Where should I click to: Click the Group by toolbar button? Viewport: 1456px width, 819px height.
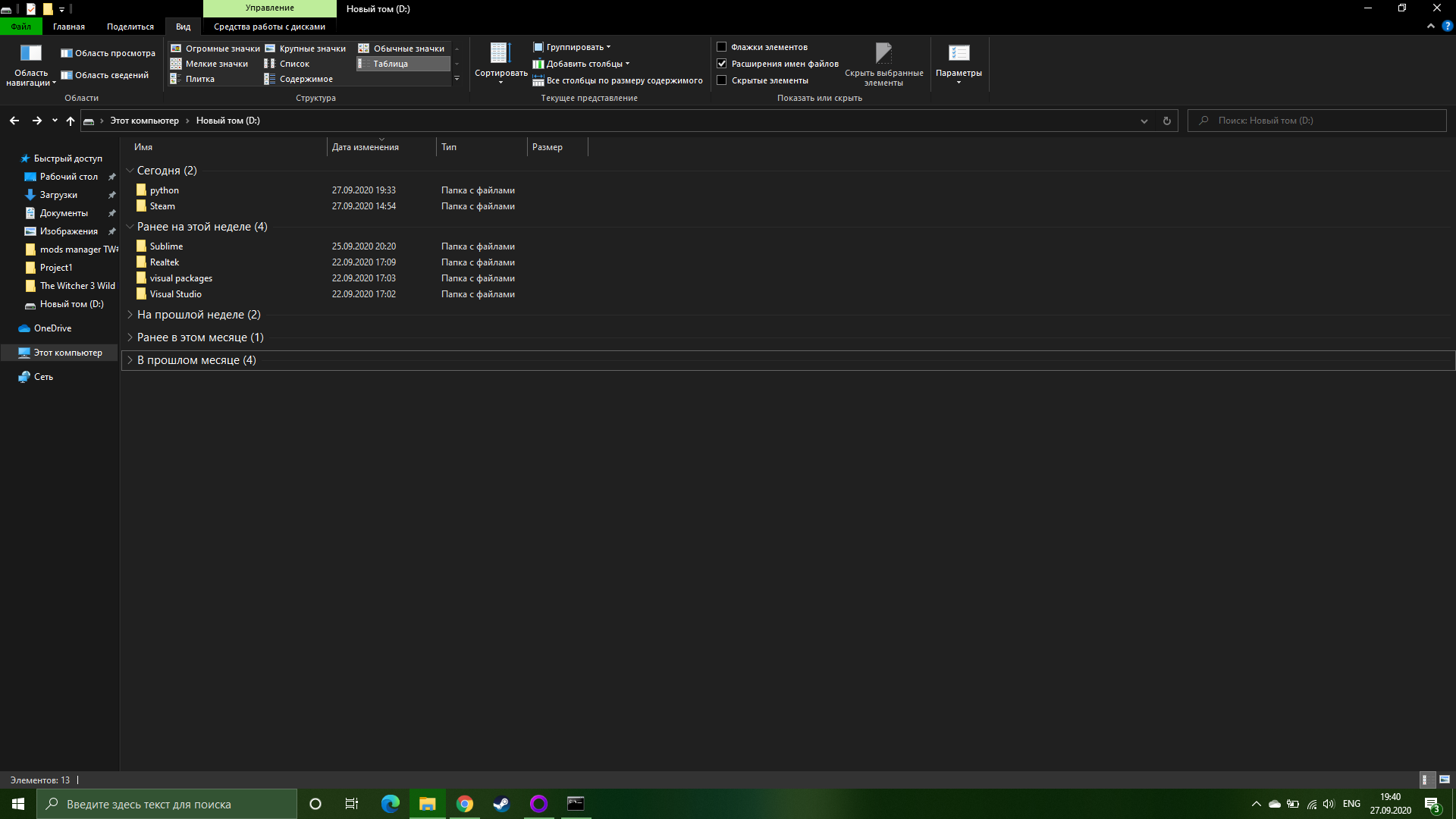[x=579, y=47]
